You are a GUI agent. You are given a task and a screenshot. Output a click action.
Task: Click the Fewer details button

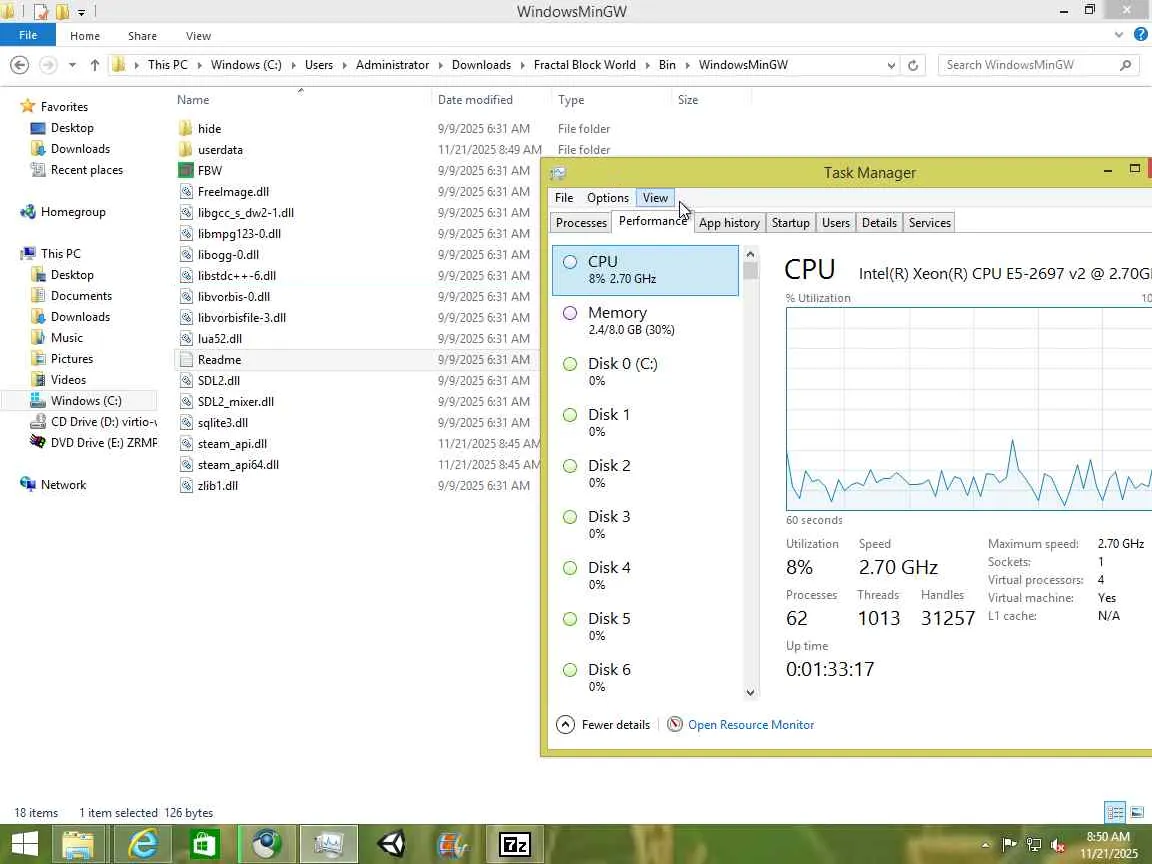point(603,724)
